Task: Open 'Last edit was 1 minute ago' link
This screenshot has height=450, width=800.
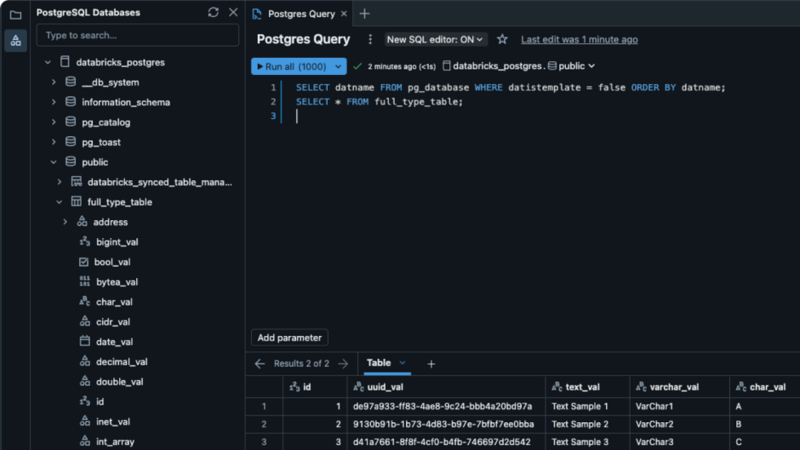Action: click(x=579, y=39)
